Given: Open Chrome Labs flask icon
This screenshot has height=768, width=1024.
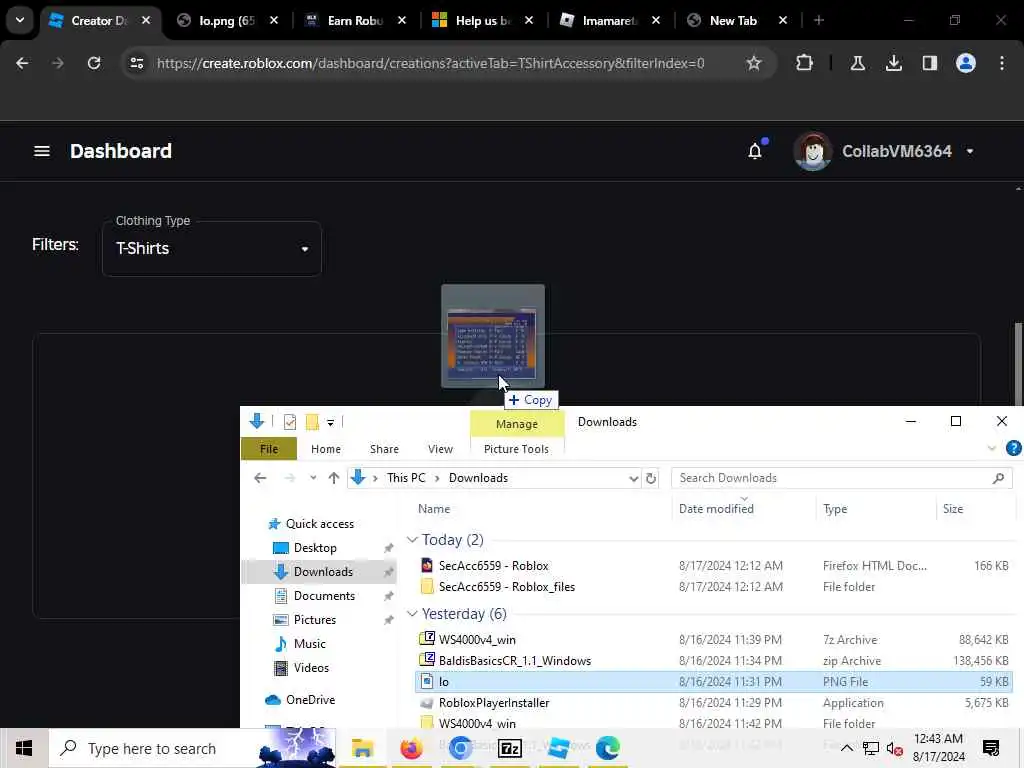Looking at the screenshot, I should click(x=857, y=63).
